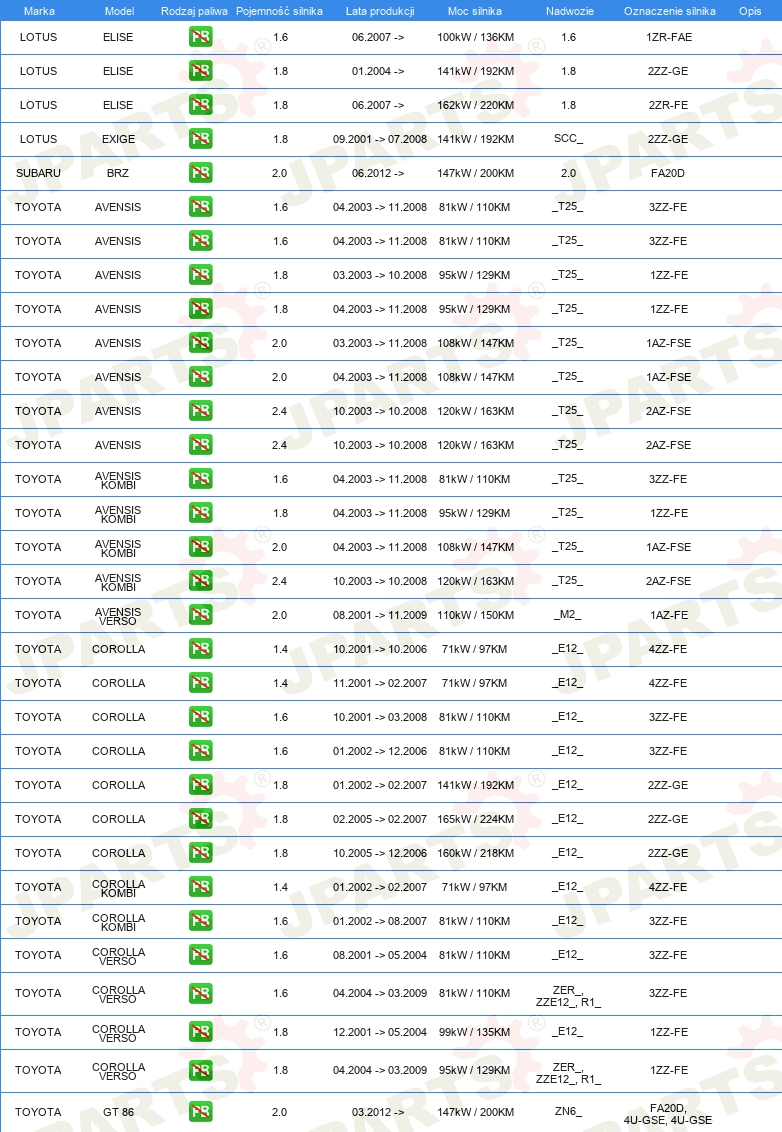Click the 01.2002 -> 08.2007 production years cell
The width and height of the screenshot is (782, 1132).
click(x=380, y=921)
